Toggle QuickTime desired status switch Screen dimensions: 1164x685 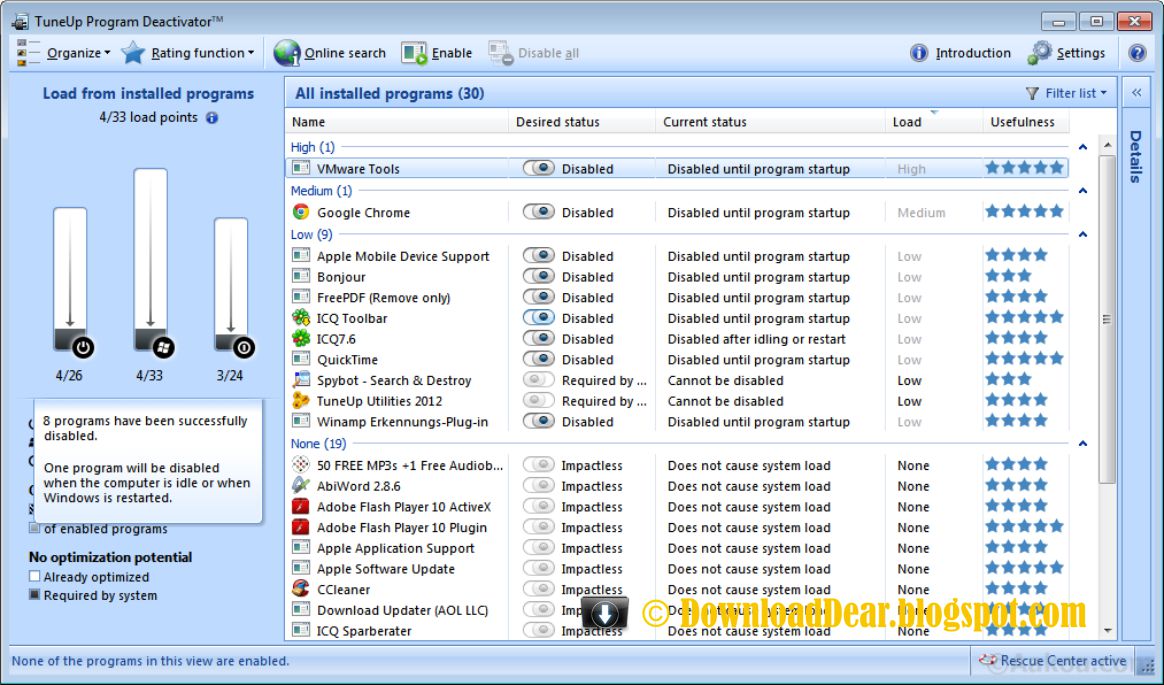click(538, 359)
